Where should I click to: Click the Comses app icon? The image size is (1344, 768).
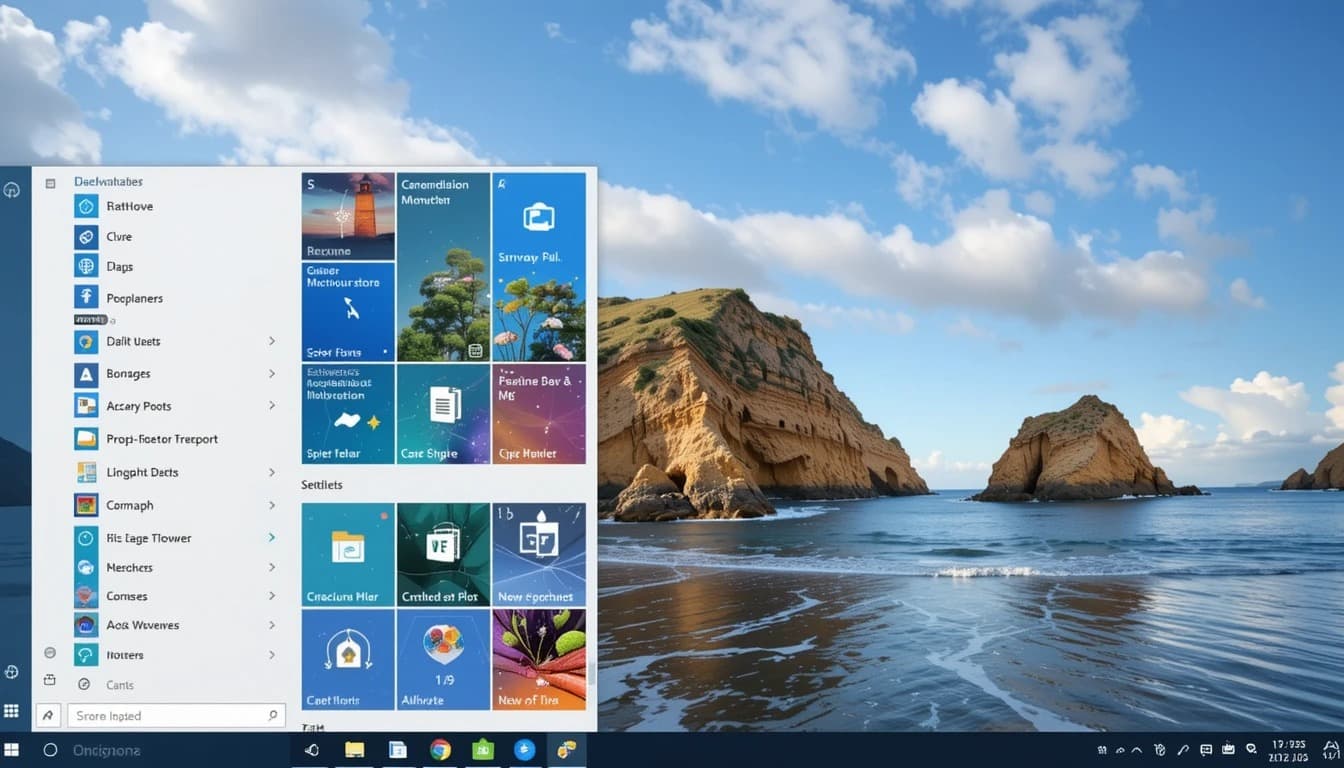pos(86,596)
